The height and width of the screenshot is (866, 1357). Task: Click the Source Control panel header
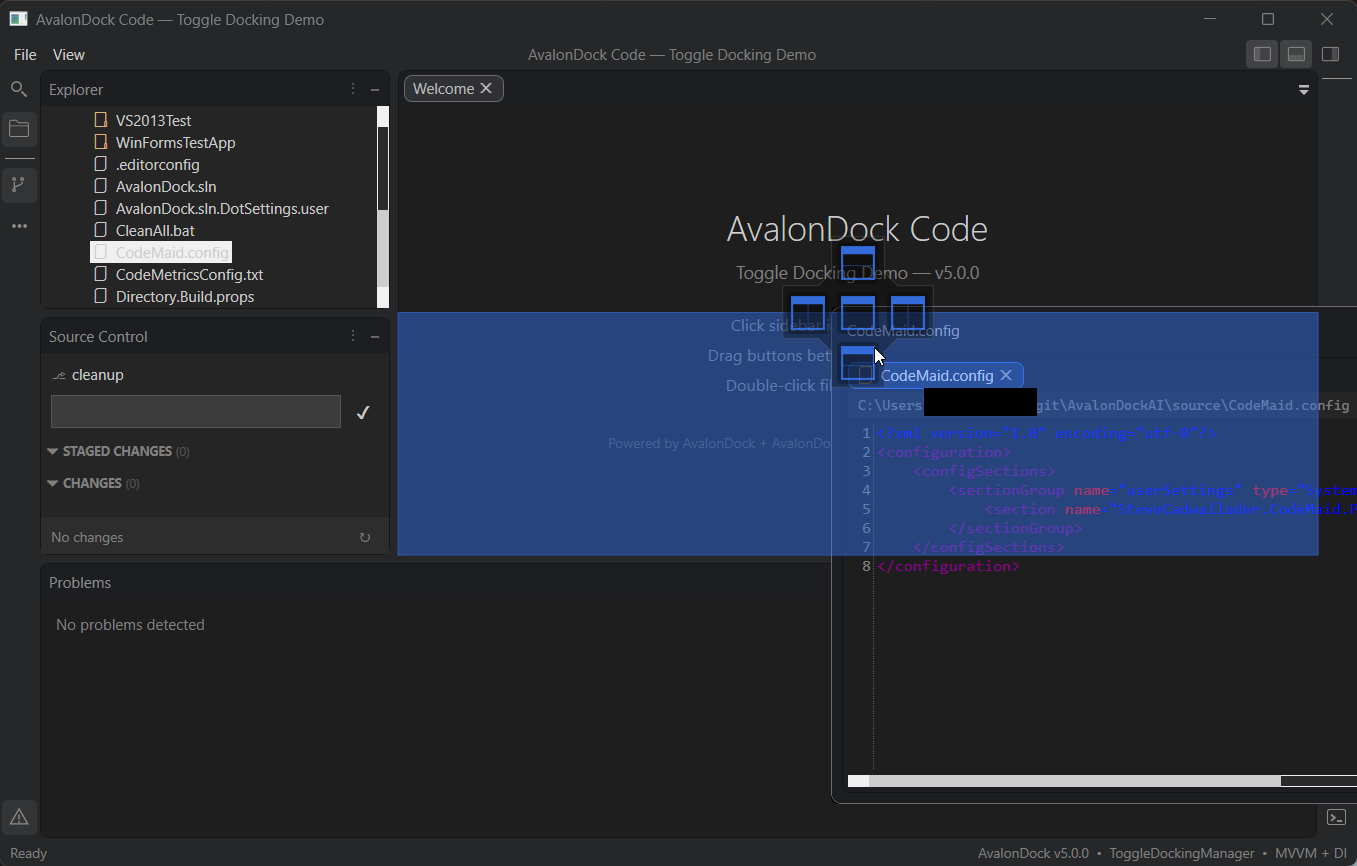98,336
